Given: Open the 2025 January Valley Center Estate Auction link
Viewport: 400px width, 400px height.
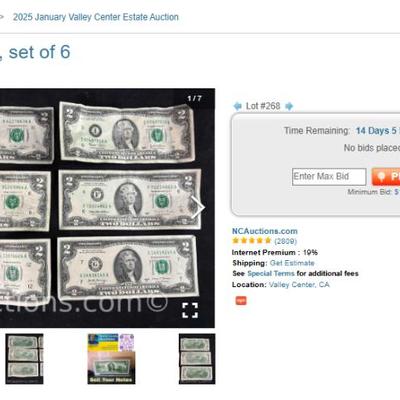Looking at the screenshot, I should pos(96,17).
